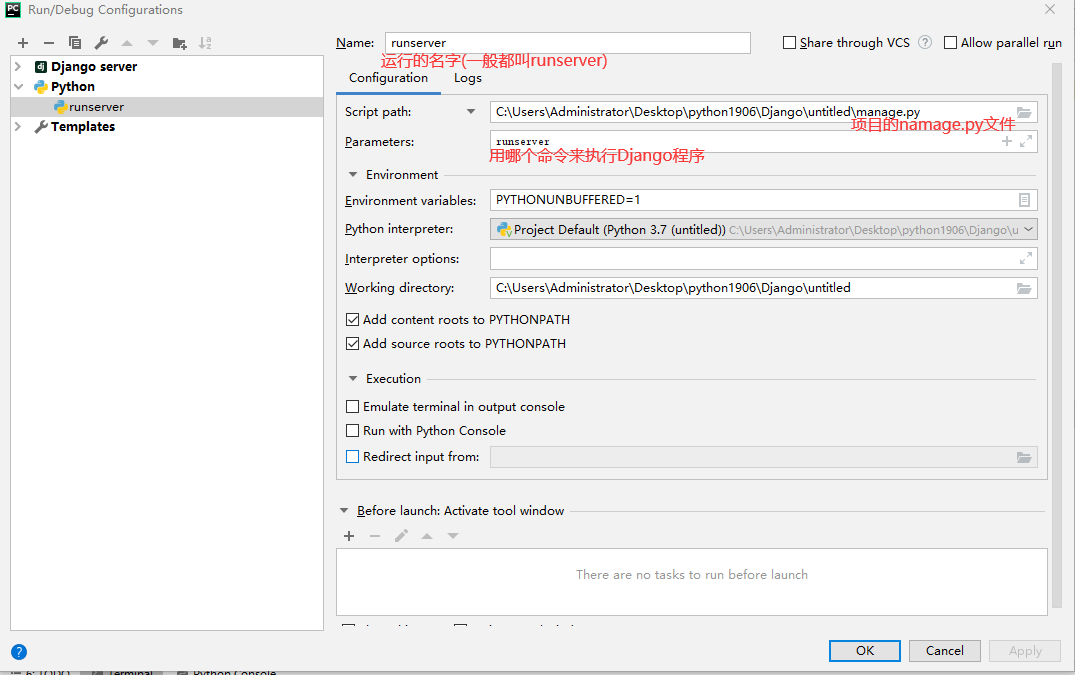Click the right-side vertical scrollbar
Viewport: 1075px width, 675px height.
pyautogui.click(x=1056, y=336)
